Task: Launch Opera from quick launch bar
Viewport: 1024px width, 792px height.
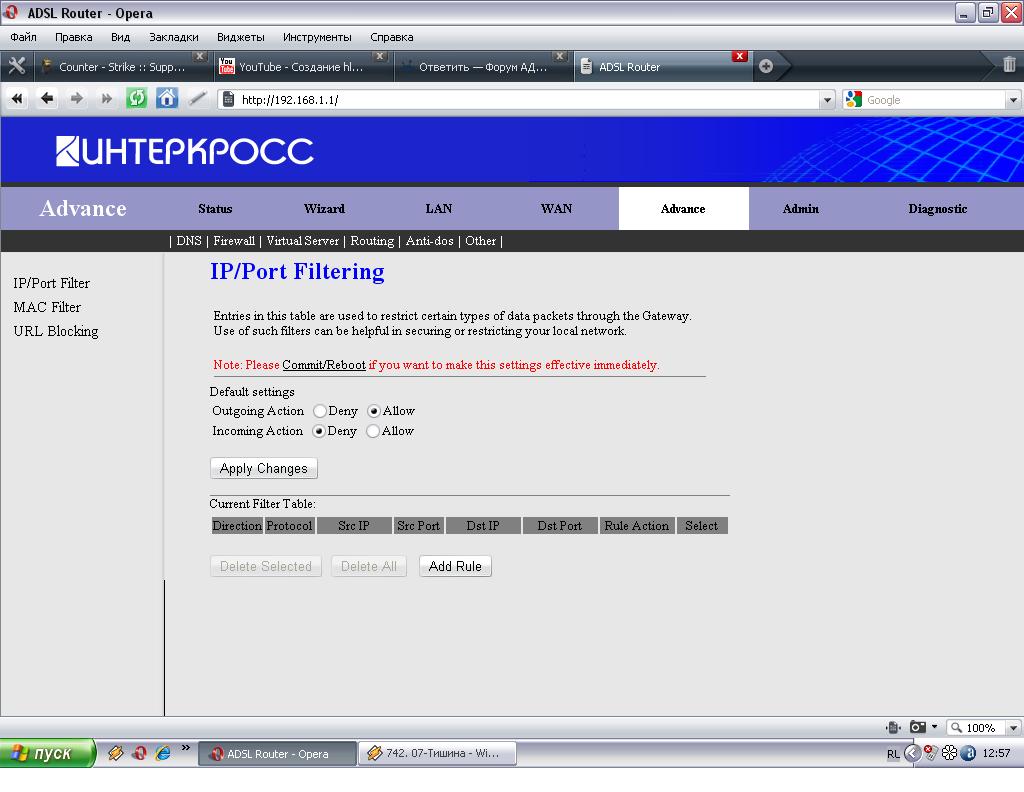Action: tap(139, 753)
